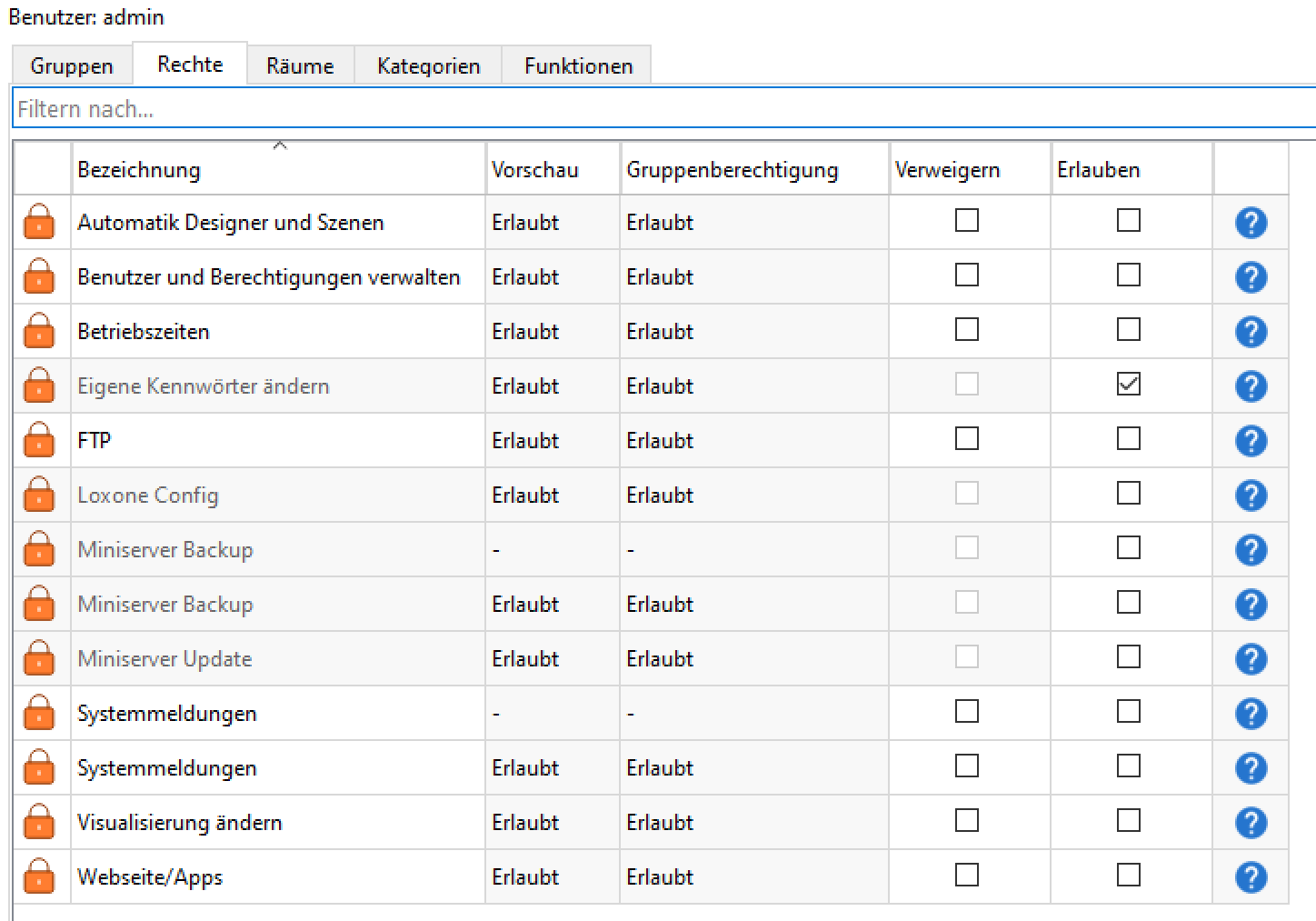
Task: Open help for Eigene Kennwörter ändern
Action: [x=1251, y=385]
